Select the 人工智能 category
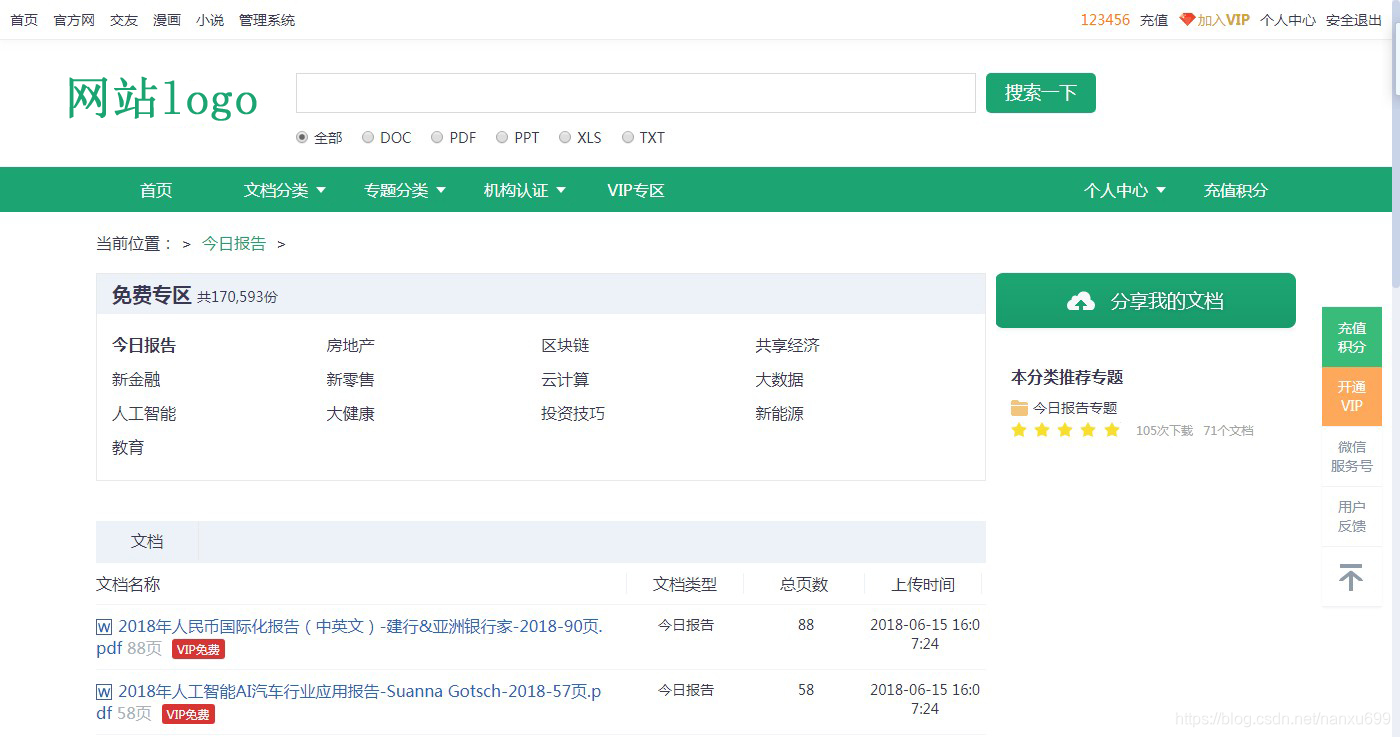This screenshot has width=1400, height=737. 144,413
